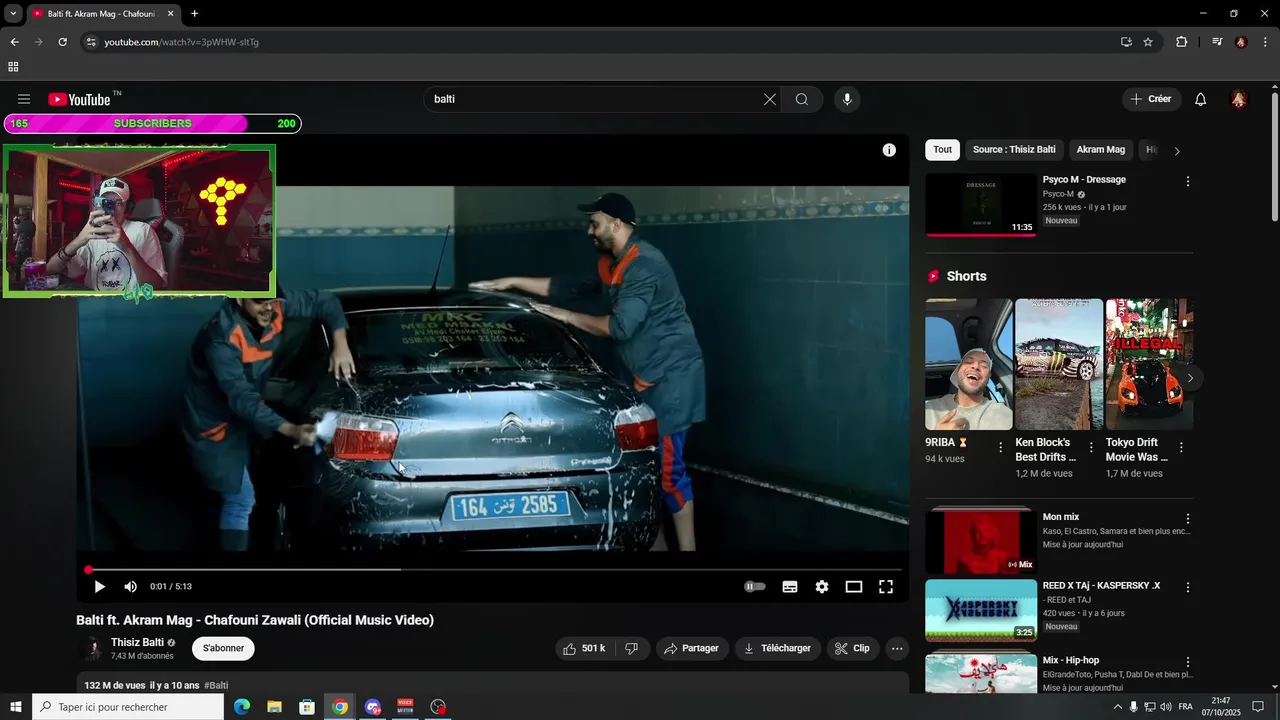
Task: Show video info card icon
Action: point(889,150)
